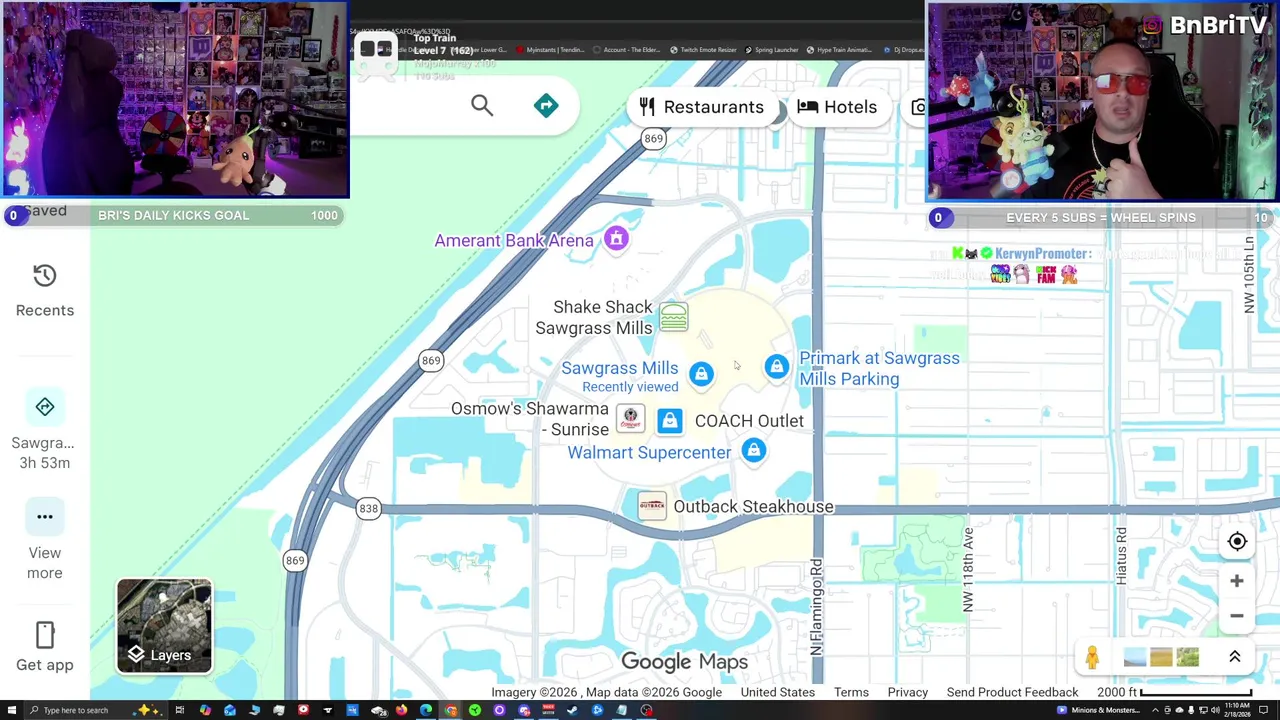Click Get app phone icon
The width and height of the screenshot is (1280, 720).
click(x=44, y=636)
